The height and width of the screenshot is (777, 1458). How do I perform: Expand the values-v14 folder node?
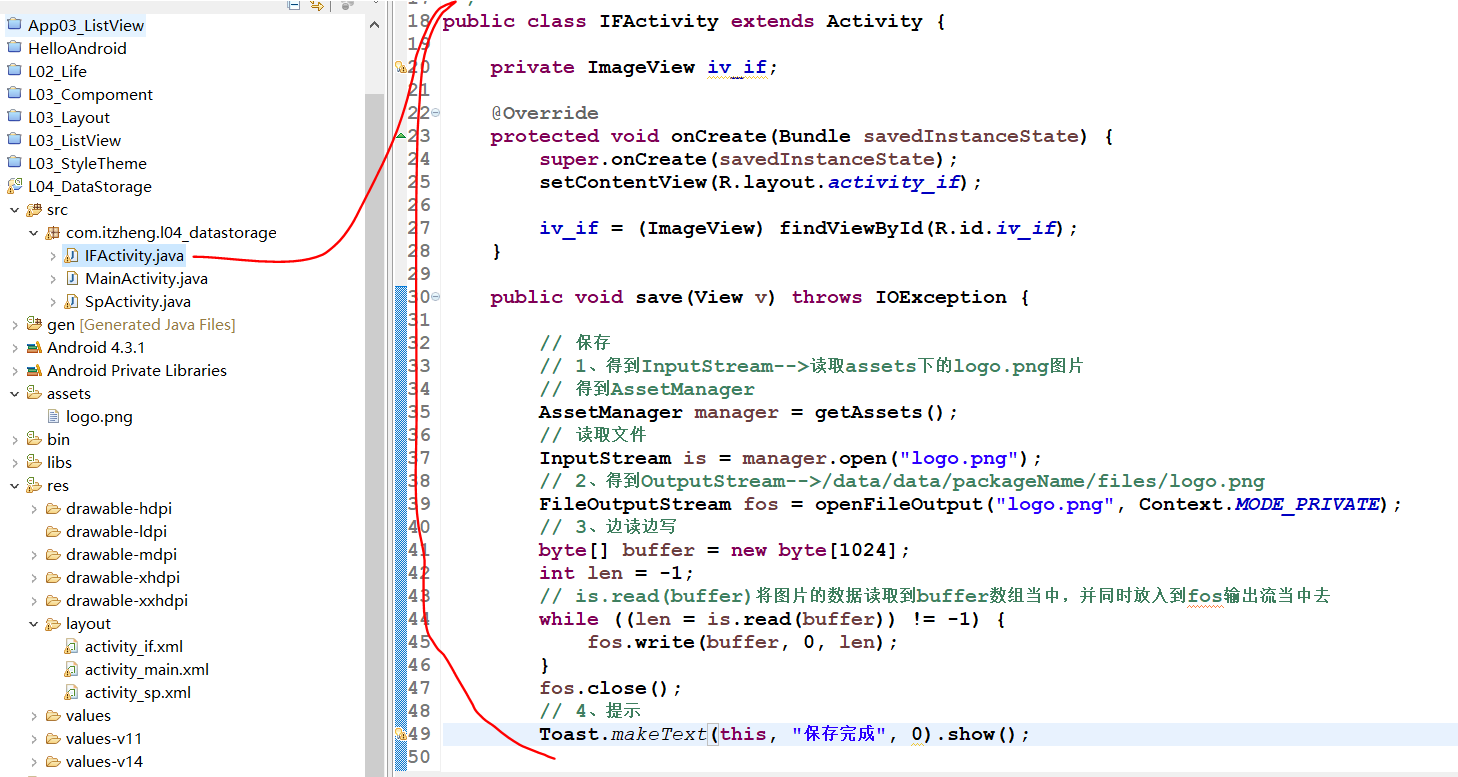(x=33, y=762)
